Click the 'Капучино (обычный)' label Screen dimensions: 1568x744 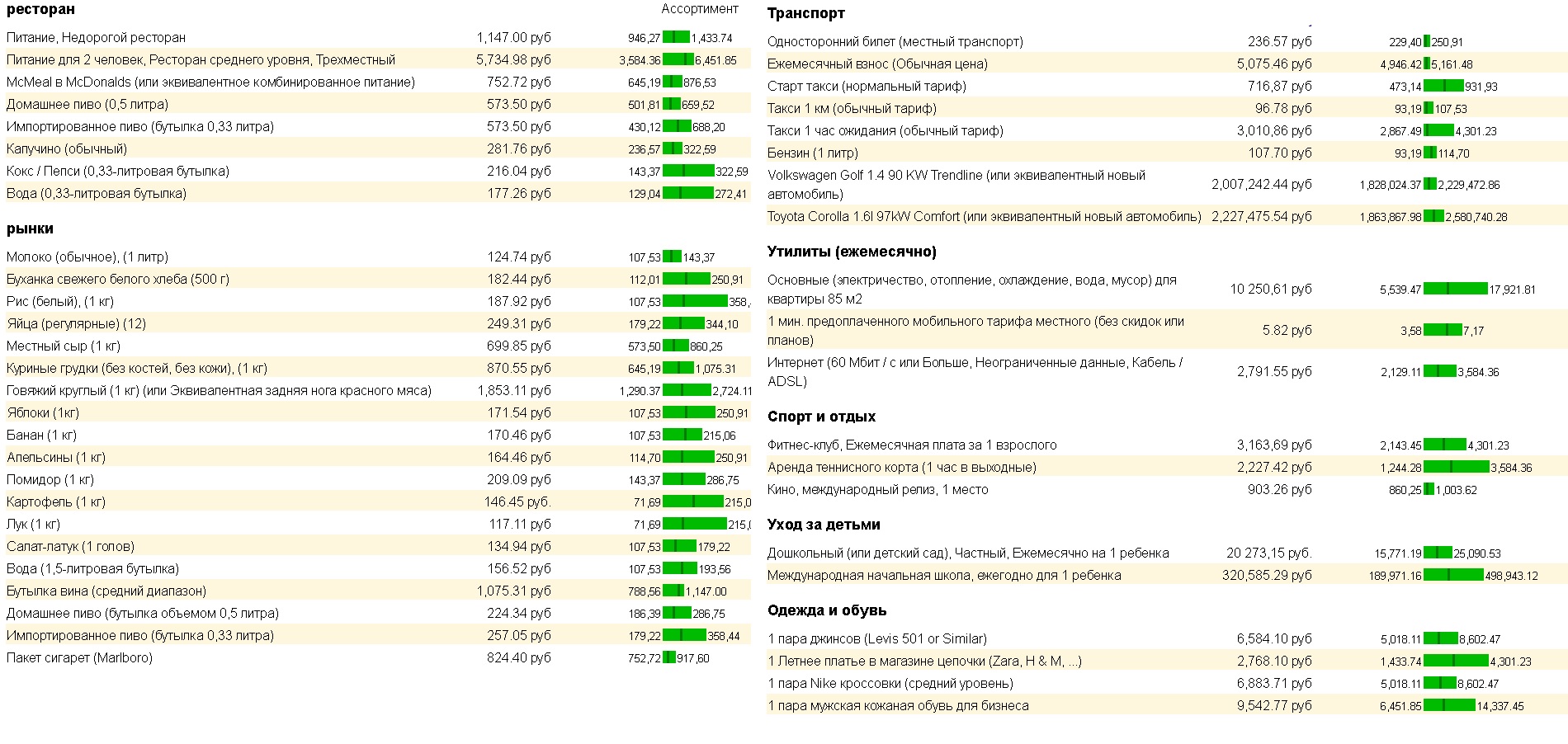pos(67,149)
